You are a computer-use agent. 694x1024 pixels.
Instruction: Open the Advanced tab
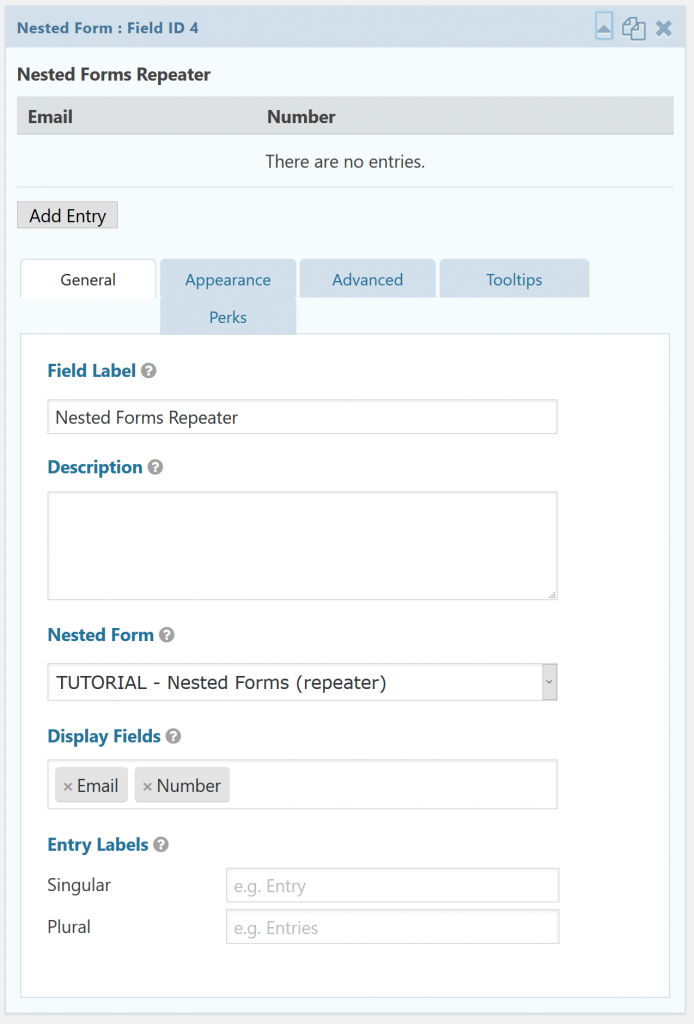pyautogui.click(x=367, y=280)
